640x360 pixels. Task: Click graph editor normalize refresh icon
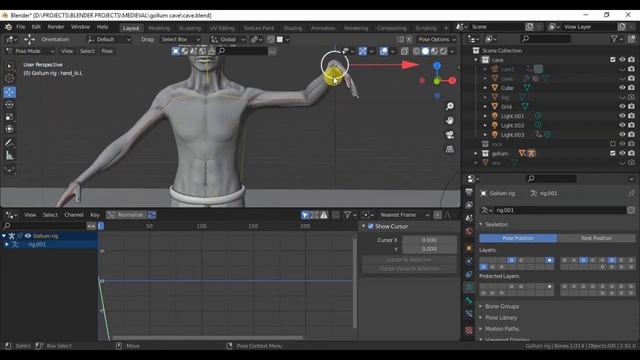pos(152,215)
